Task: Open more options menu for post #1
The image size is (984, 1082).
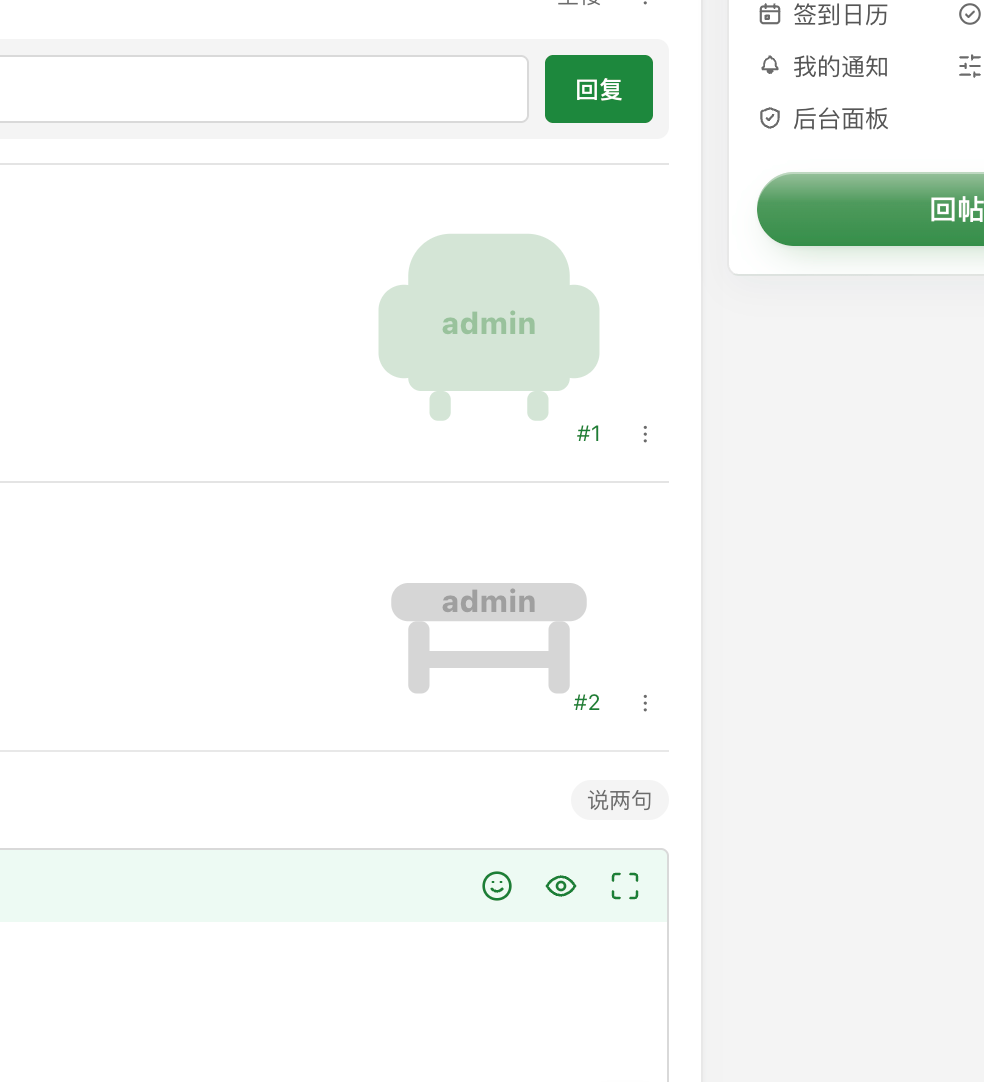Action: click(645, 434)
